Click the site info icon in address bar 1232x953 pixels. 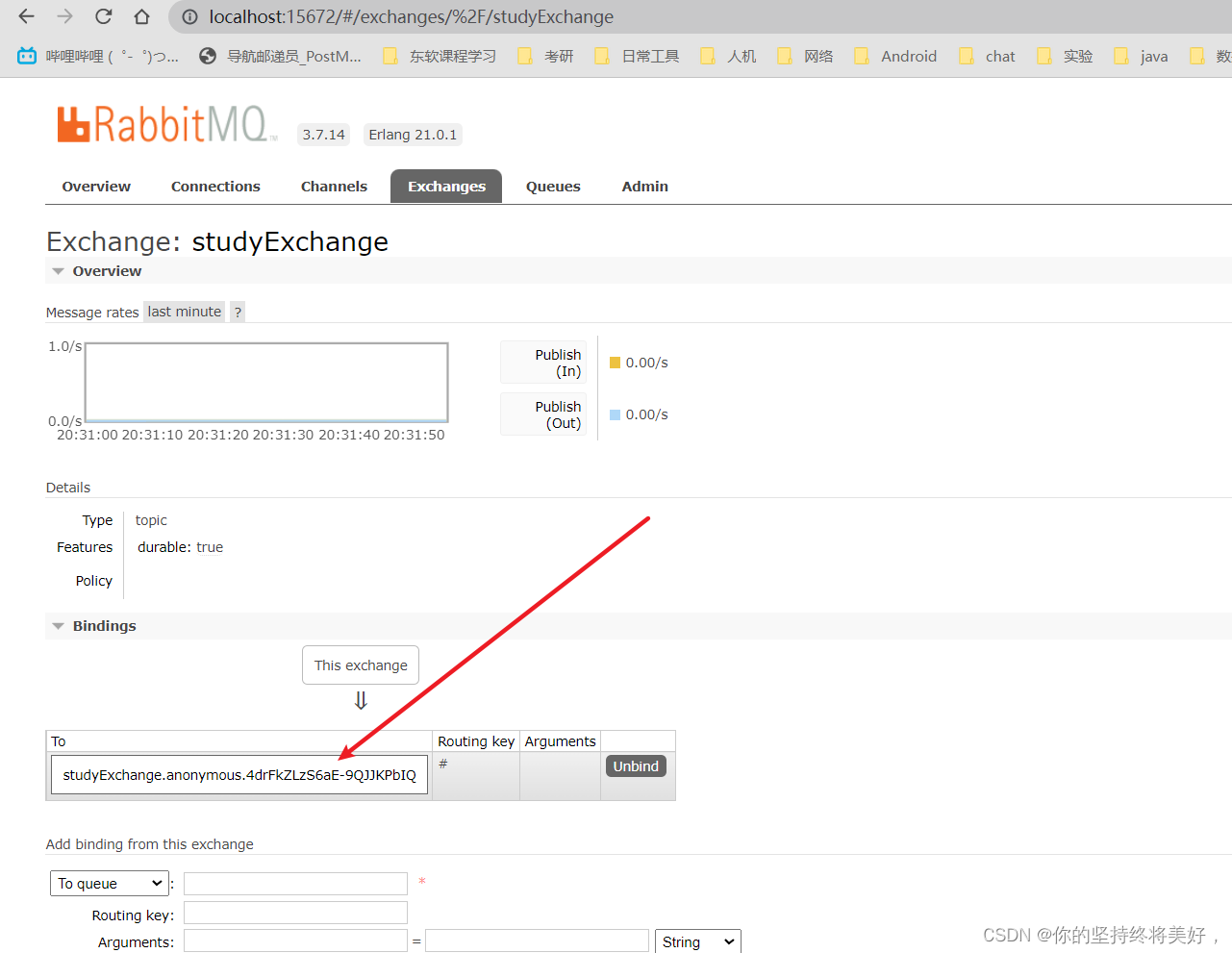190,17
